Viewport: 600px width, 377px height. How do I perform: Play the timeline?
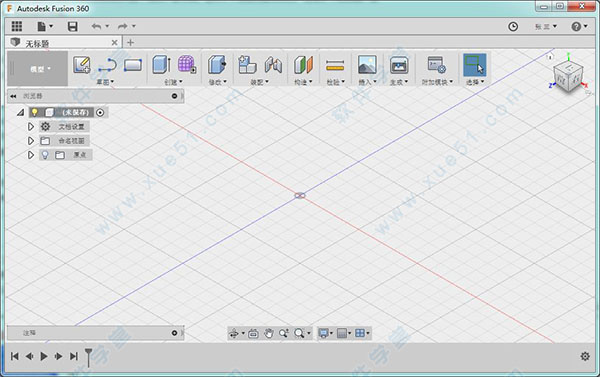click(44, 356)
